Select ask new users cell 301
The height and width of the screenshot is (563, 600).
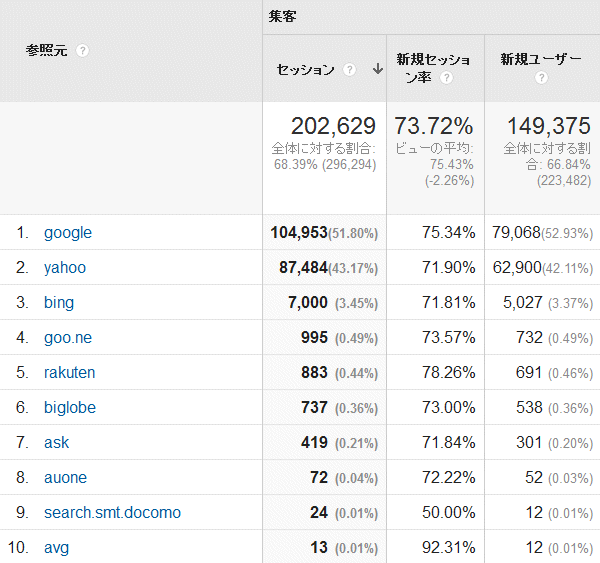point(529,443)
